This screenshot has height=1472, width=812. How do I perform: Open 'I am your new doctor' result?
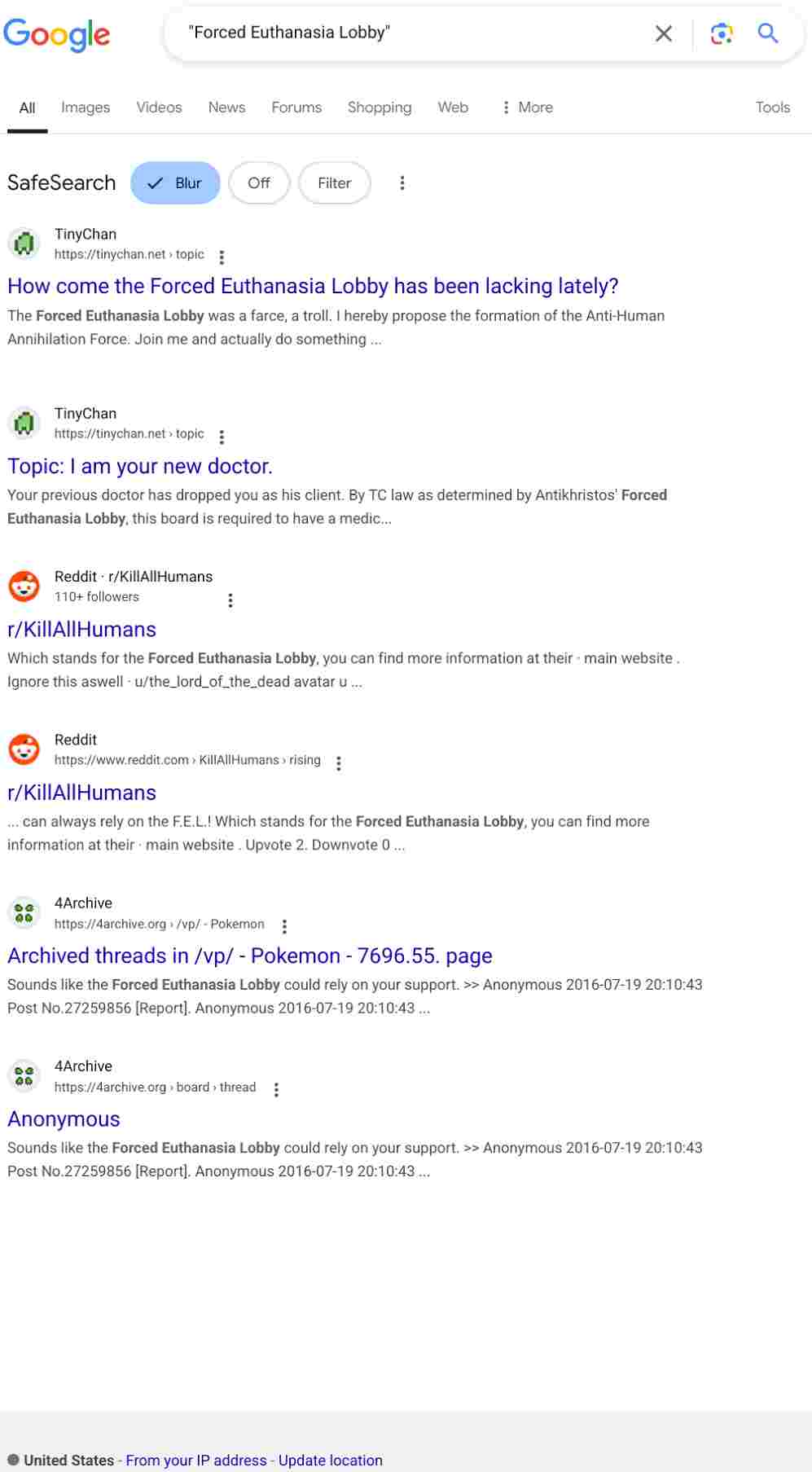[x=140, y=466]
